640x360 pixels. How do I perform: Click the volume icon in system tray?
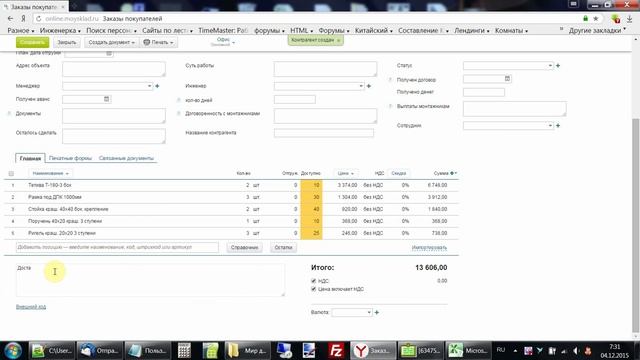(576, 351)
